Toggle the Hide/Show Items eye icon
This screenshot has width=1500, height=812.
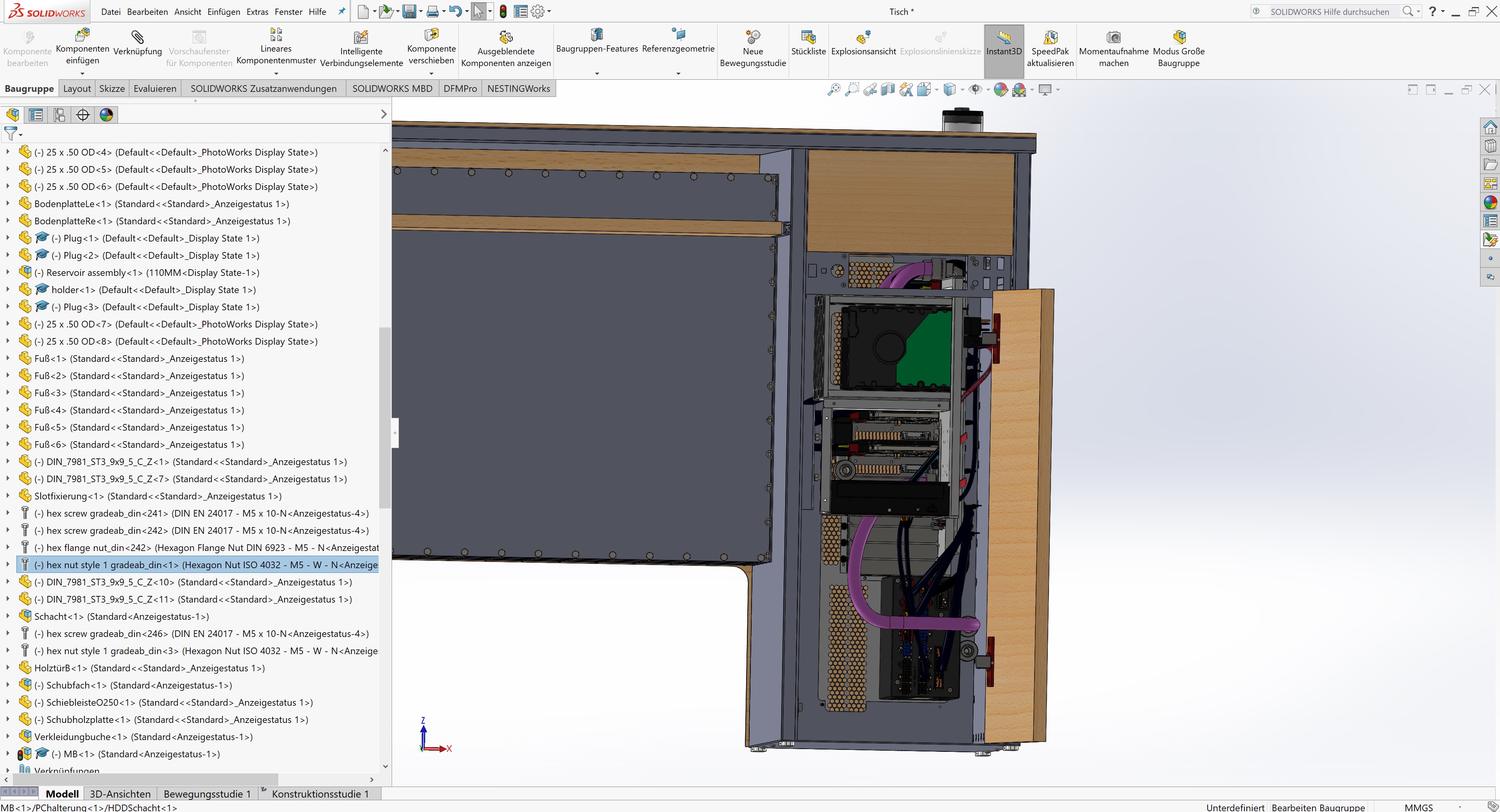(x=976, y=89)
